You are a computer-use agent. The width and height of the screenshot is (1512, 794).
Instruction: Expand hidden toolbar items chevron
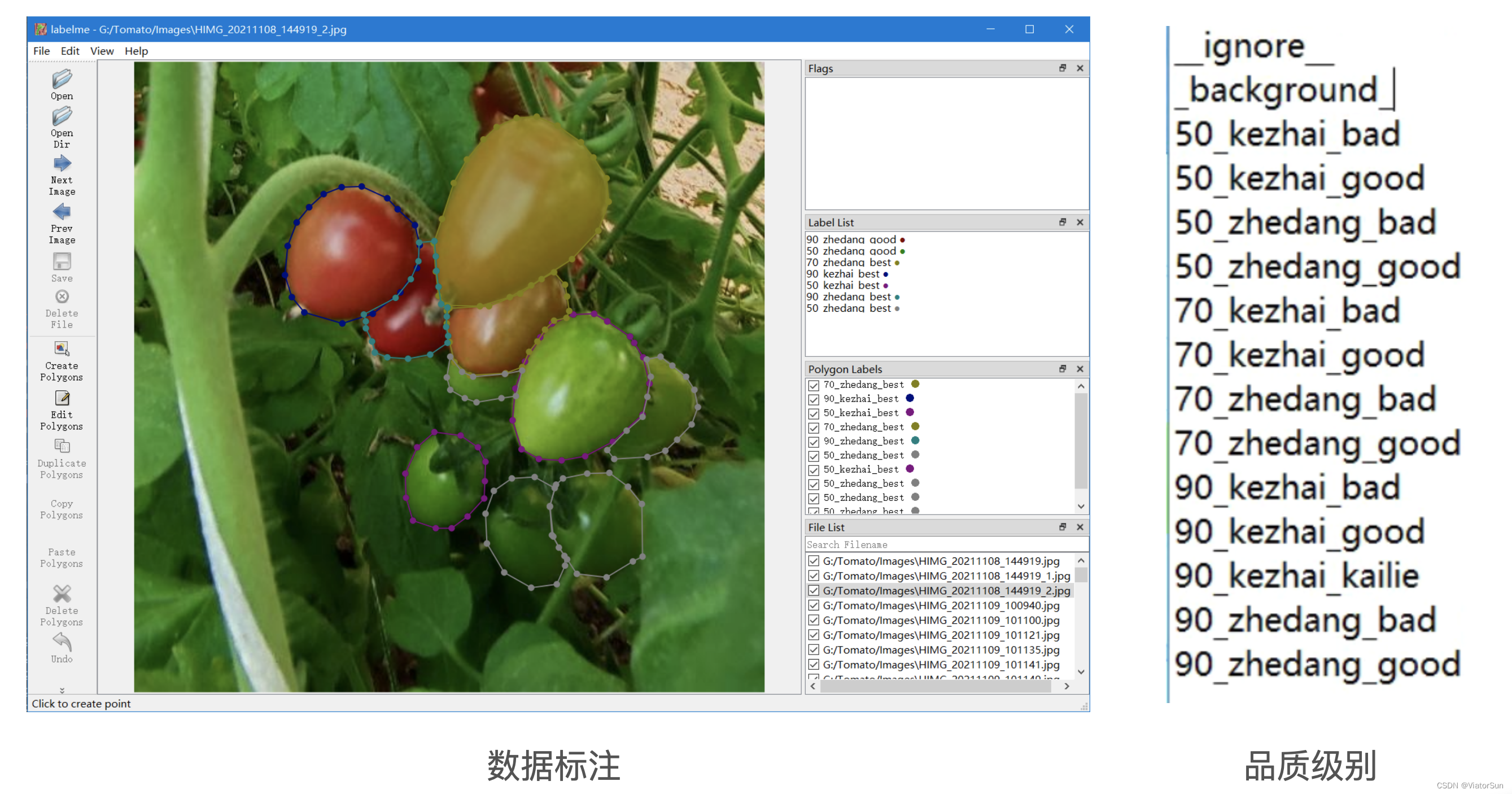point(62,690)
